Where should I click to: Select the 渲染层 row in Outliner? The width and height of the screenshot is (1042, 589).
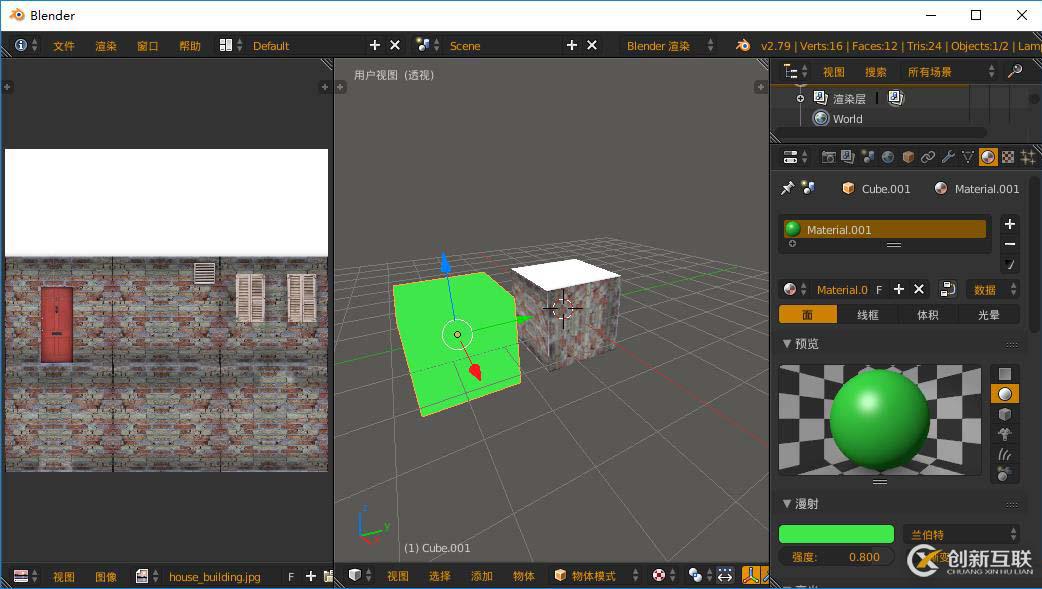coord(849,98)
